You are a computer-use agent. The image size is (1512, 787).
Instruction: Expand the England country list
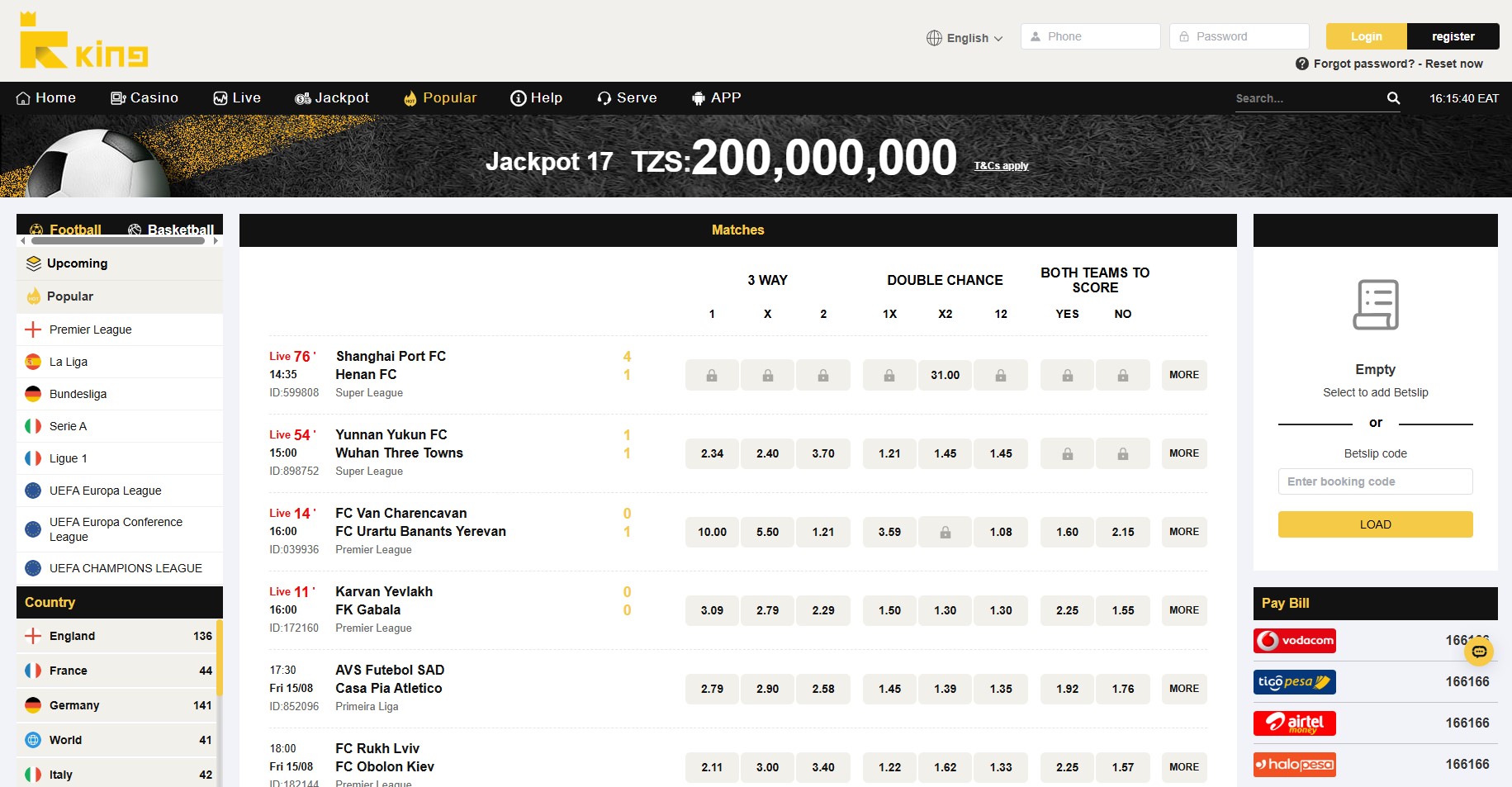(x=119, y=636)
